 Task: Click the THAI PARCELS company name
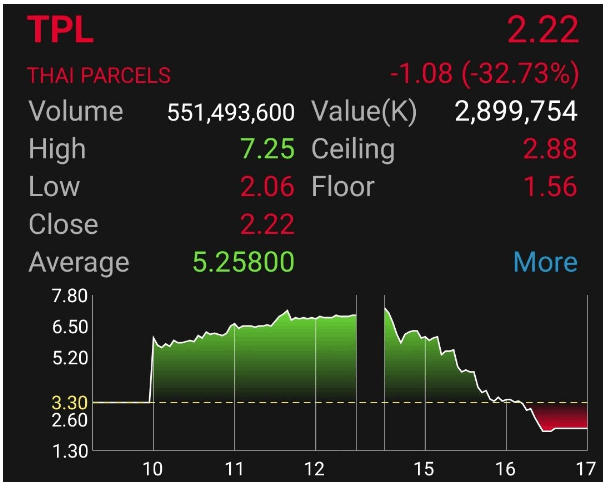pyautogui.click(x=99, y=75)
